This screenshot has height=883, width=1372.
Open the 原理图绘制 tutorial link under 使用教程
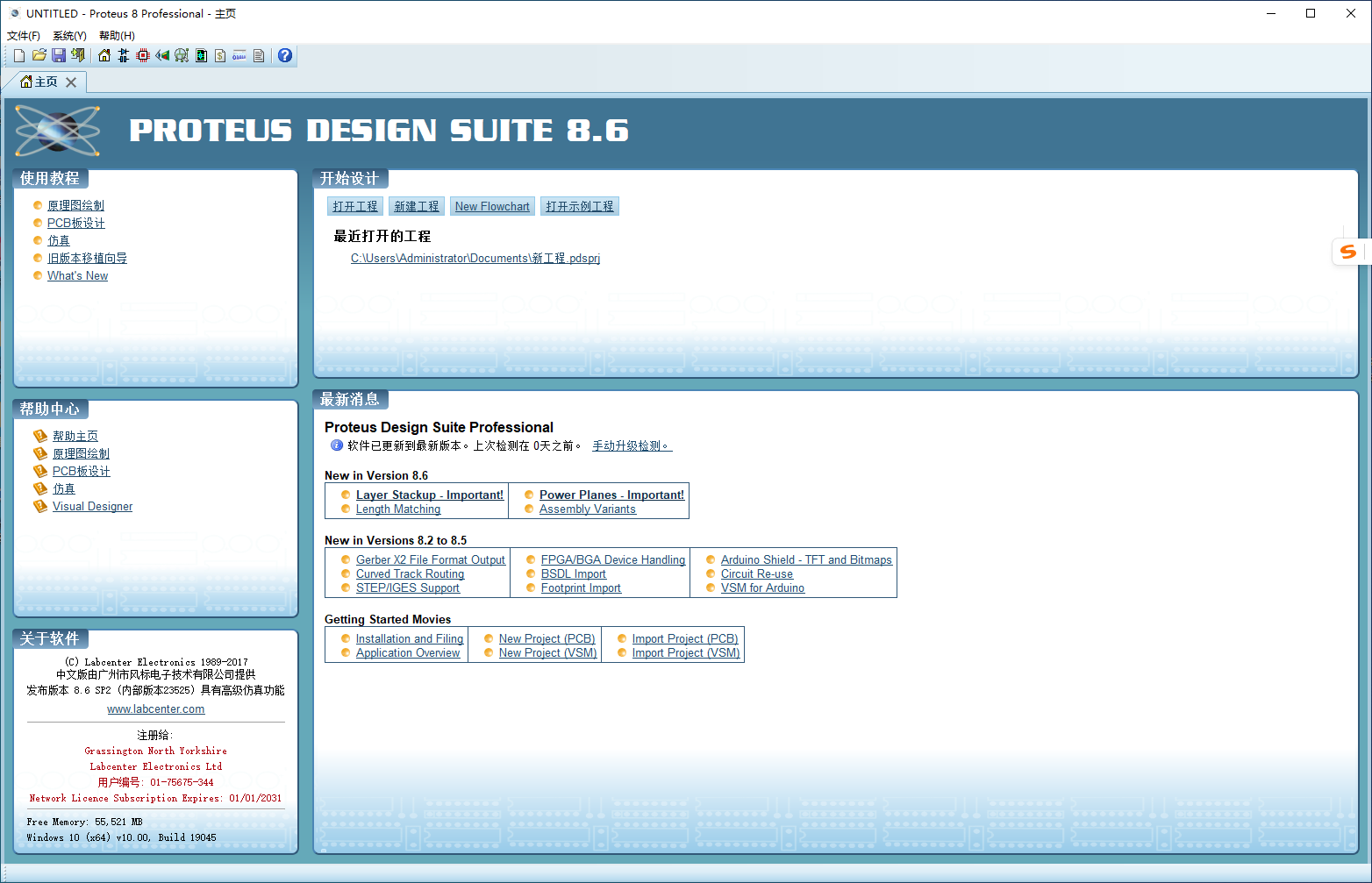click(75, 205)
